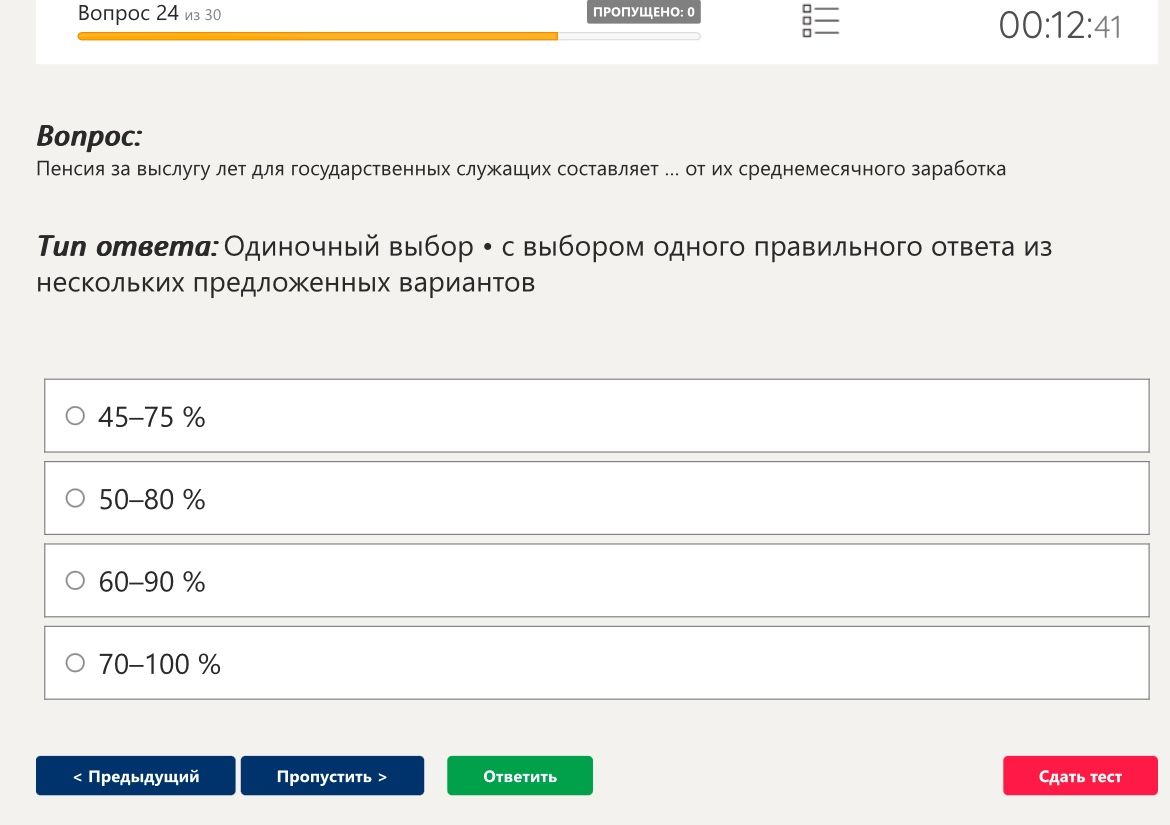Click the 00:12:41 countdown timer

pyautogui.click(x=1060, y=25)
